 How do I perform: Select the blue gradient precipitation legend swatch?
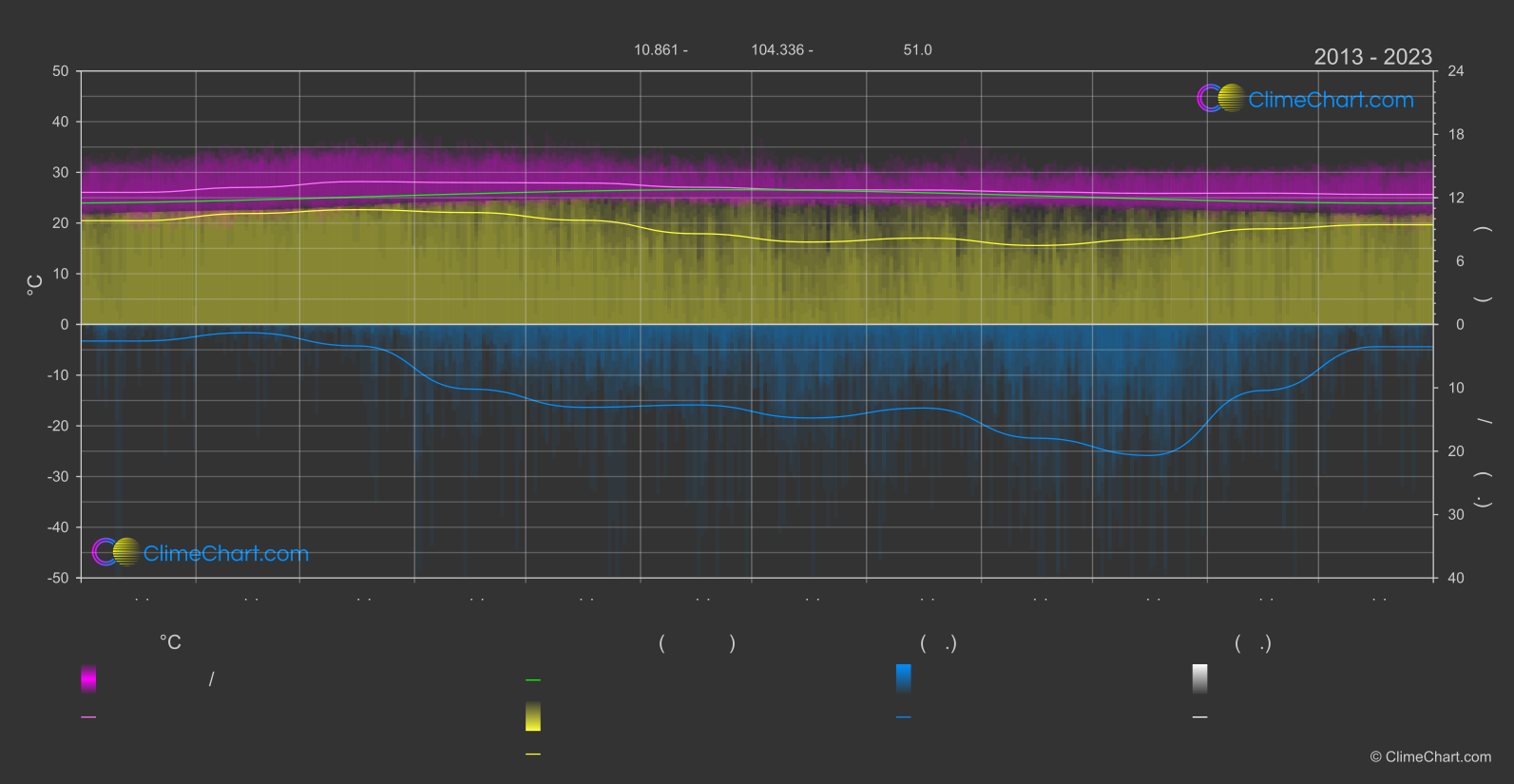(904, 679)
